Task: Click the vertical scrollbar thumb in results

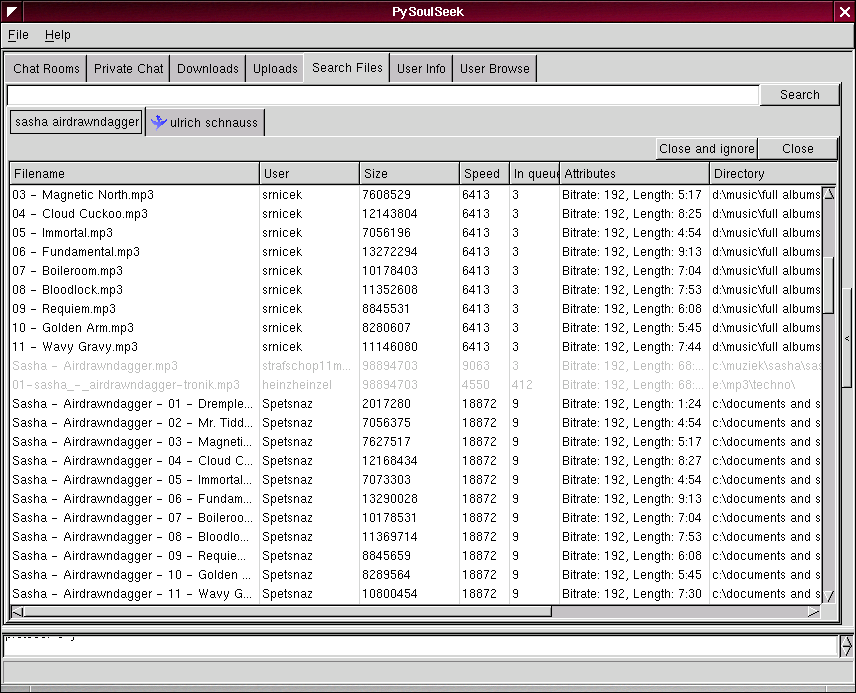Action: click(x=829, y=285)
